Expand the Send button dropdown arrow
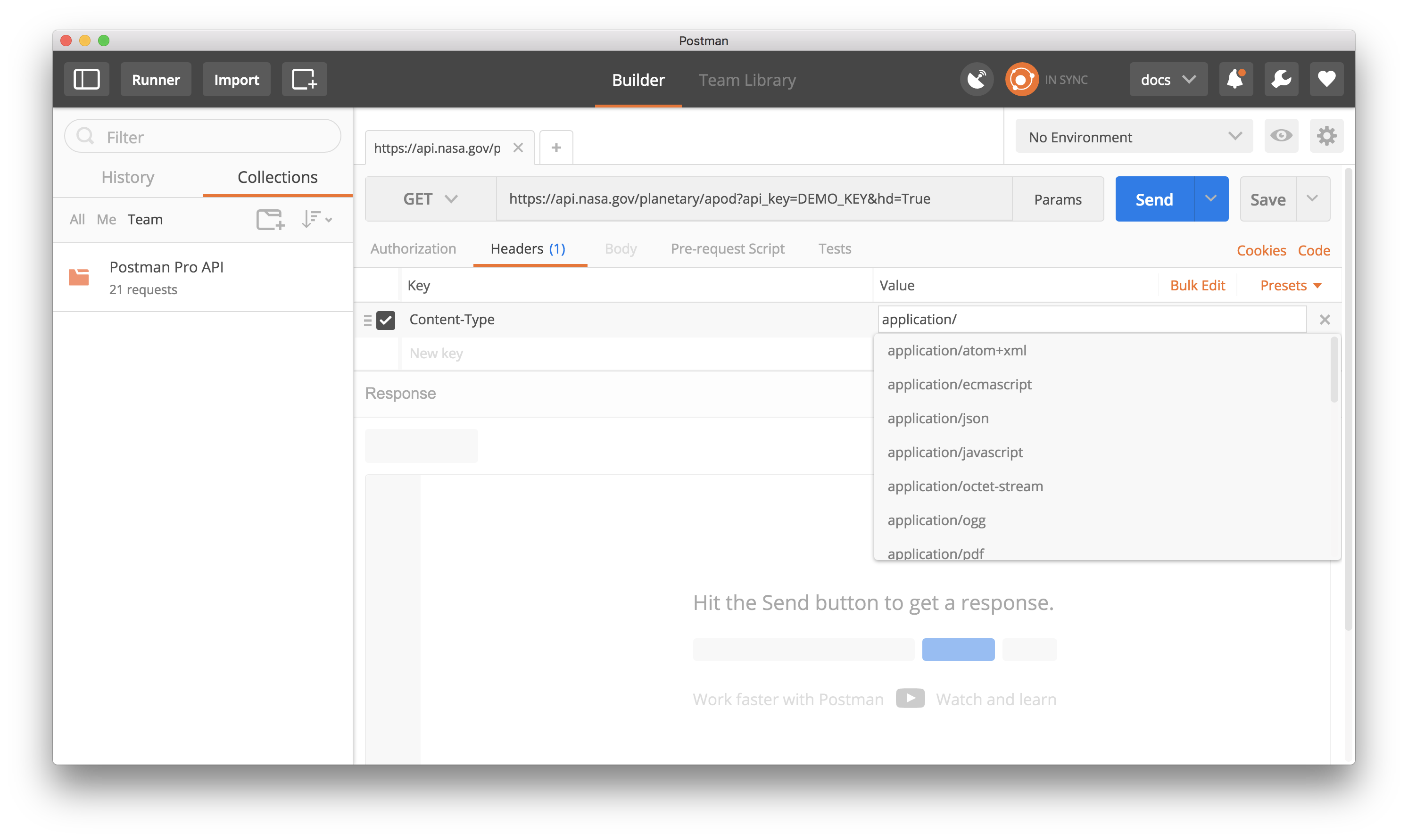 click(x=1210, y=198)
